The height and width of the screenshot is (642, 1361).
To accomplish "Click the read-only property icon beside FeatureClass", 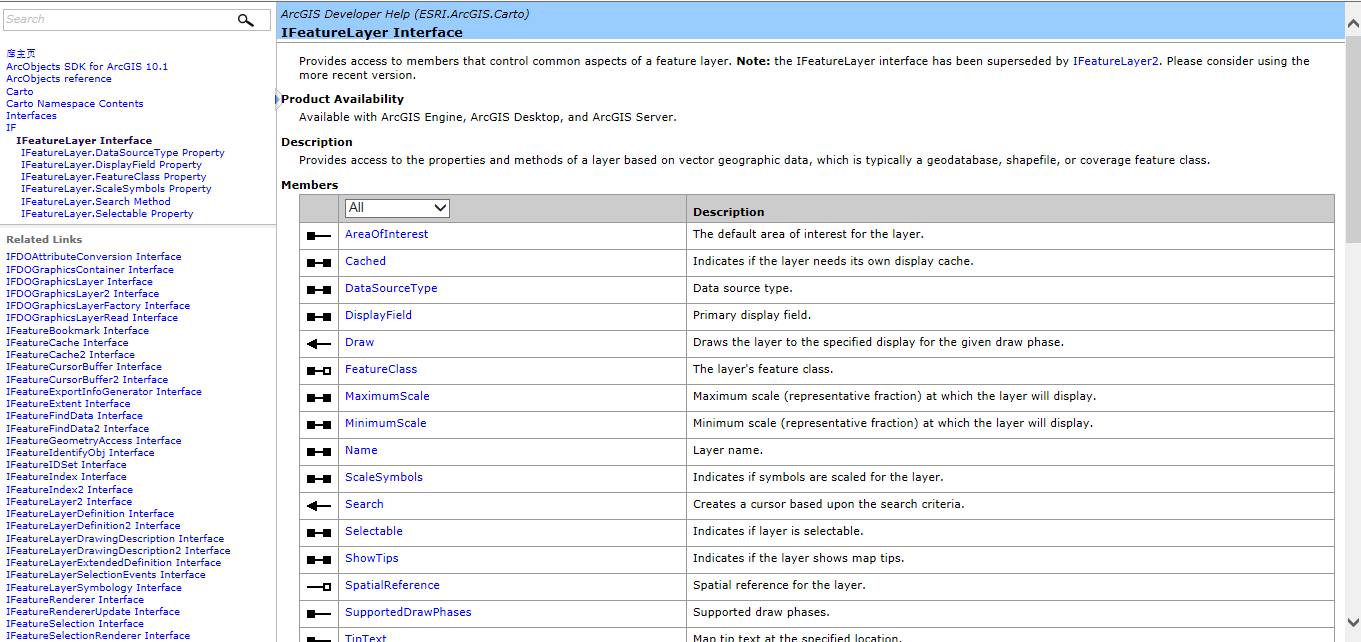I will click(317, 369).
